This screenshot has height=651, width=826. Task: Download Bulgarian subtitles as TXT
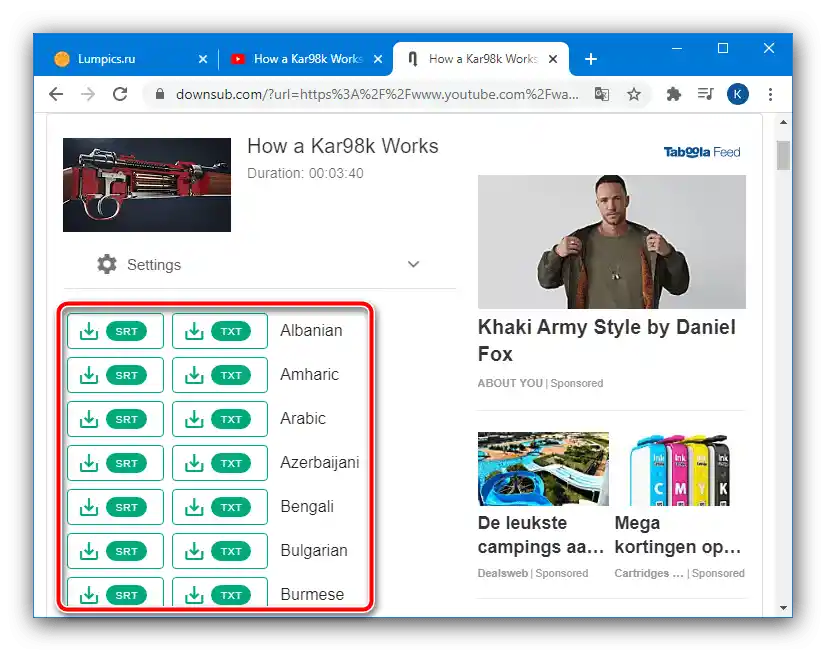pyautogui.click(x=220, y=551)
